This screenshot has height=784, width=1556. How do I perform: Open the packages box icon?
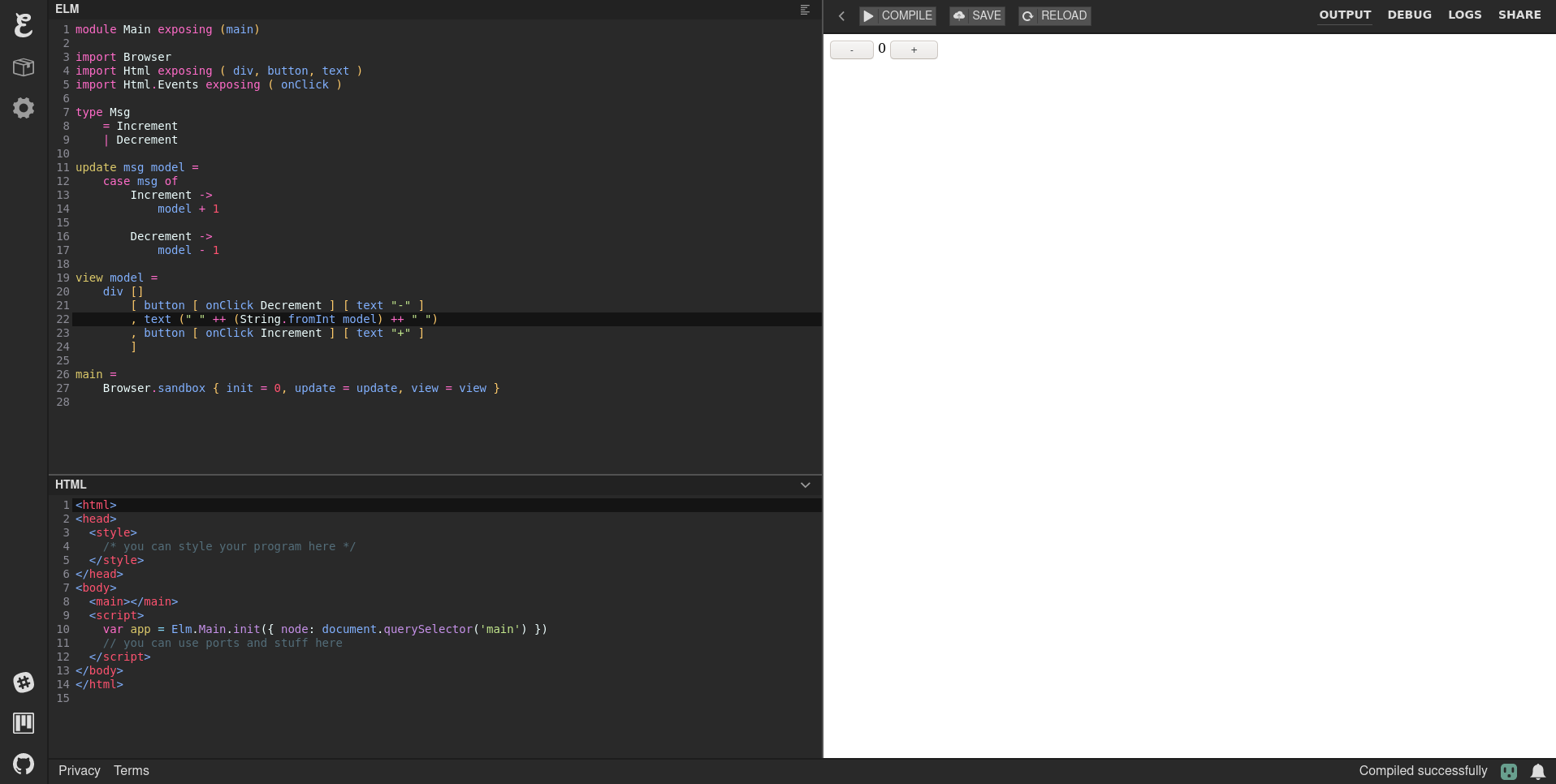24,67
